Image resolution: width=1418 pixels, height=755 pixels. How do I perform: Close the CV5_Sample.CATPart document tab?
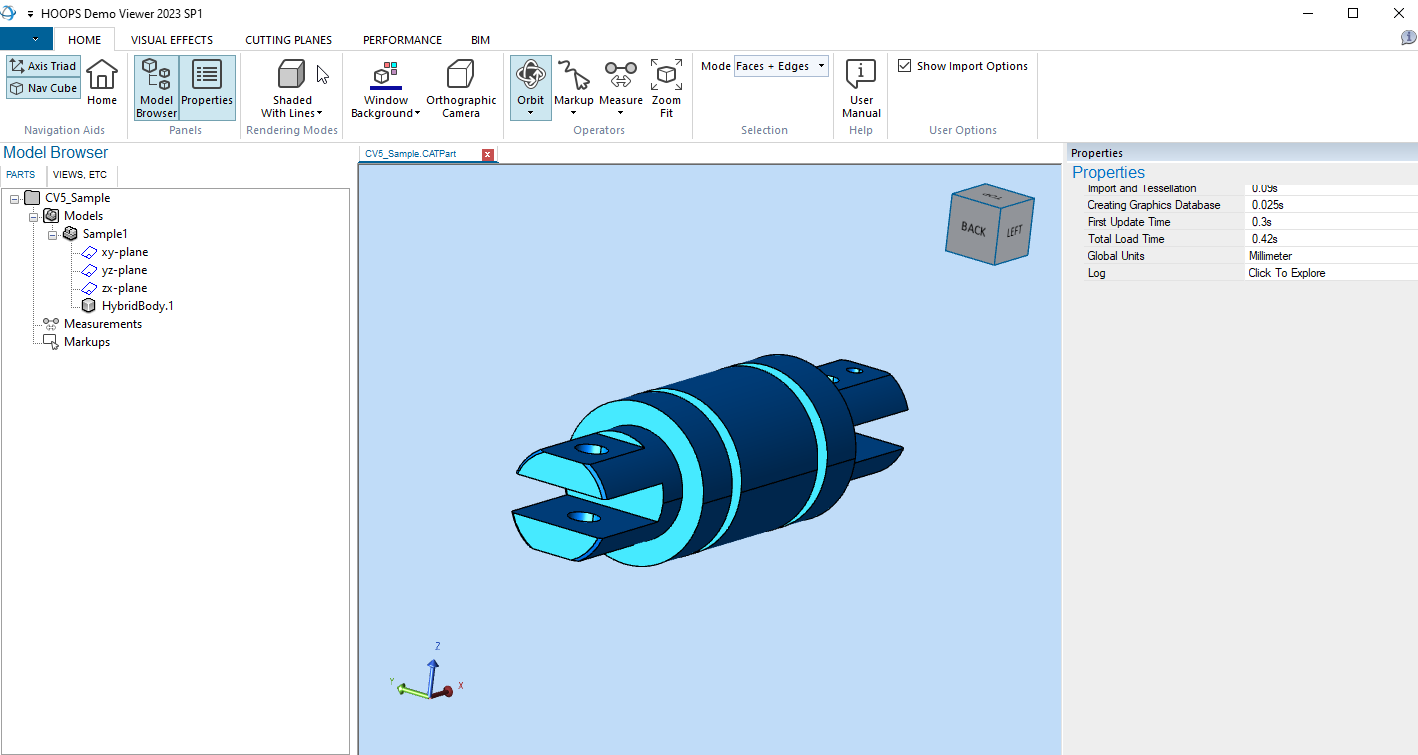tap(488, 154)
